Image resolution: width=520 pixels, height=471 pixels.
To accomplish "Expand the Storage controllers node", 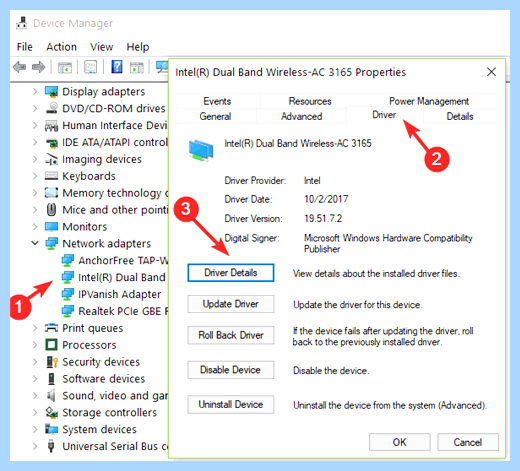I will [x=35, y=413].
